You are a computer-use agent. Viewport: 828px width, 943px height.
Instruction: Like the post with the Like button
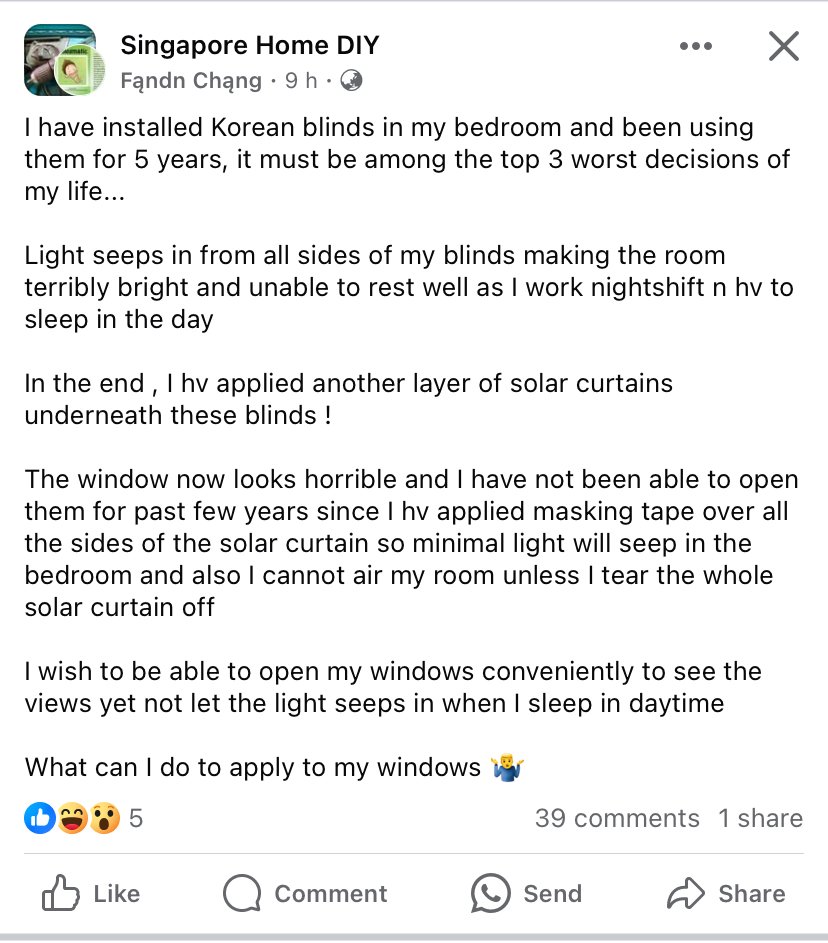pyautogui.click(x=91, y=893)
